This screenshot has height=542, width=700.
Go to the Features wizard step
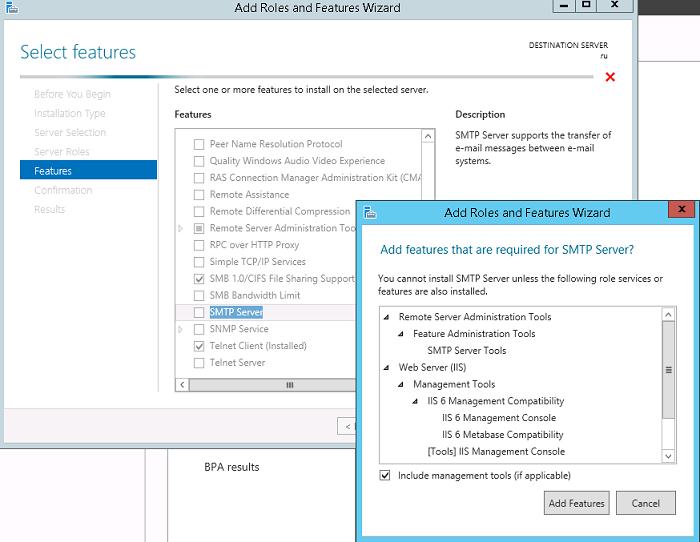pos(53,171)
